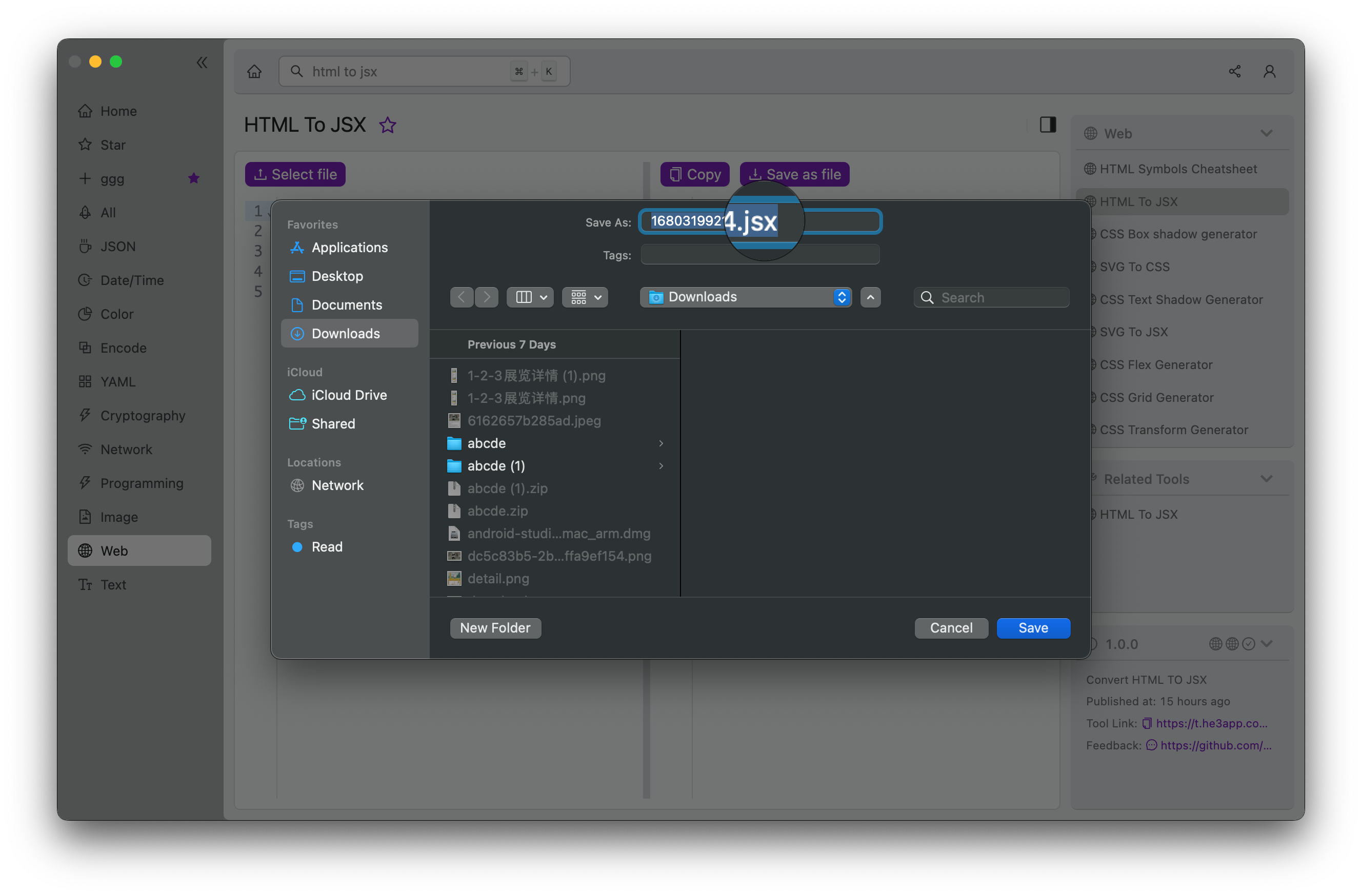Collapse the Web panel chevron
Screen dimensions: 1362x896
tap(1266, 133)
